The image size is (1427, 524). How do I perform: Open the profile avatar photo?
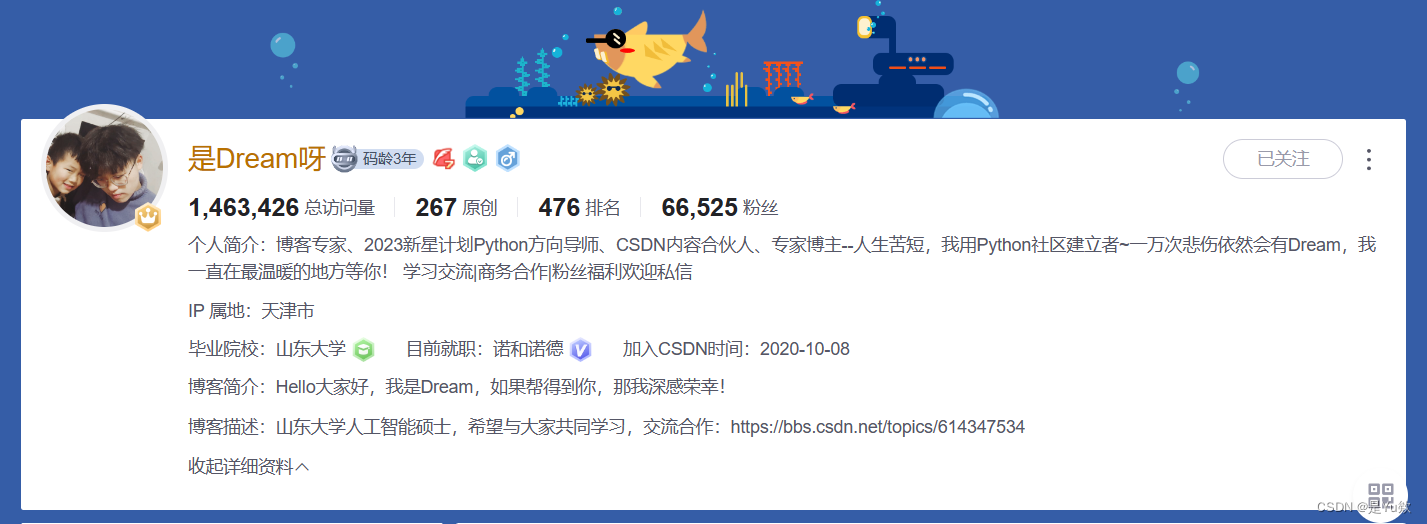[103, 167]
